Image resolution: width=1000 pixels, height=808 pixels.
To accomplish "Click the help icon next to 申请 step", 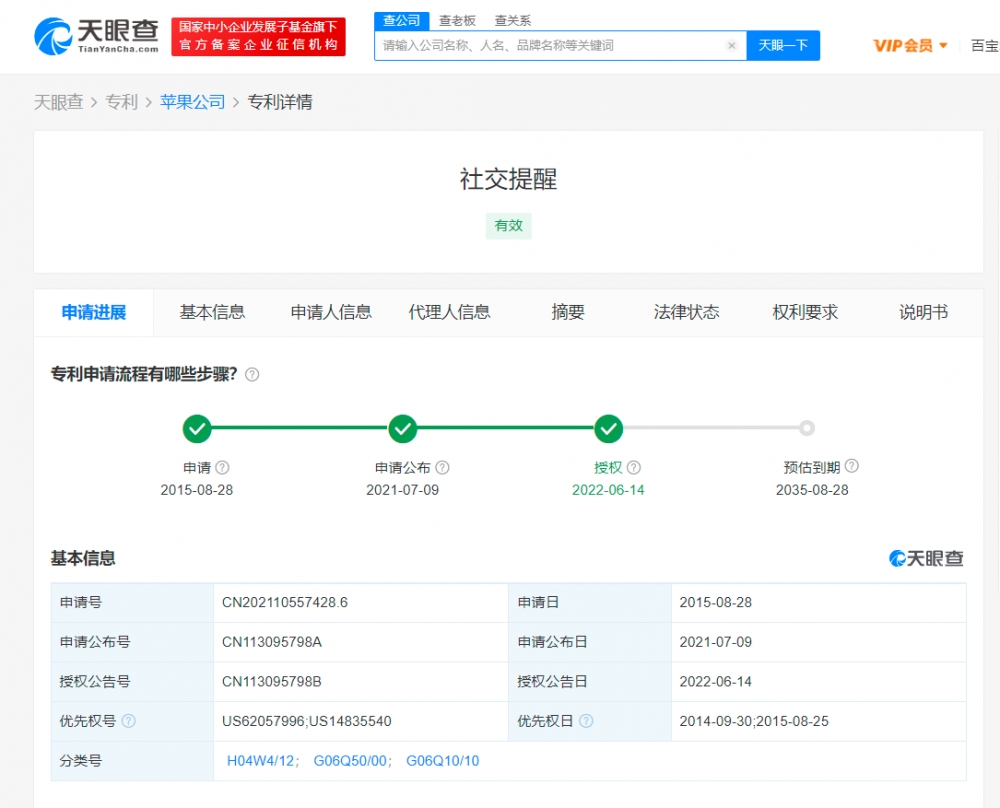I will tap(222, 467).
